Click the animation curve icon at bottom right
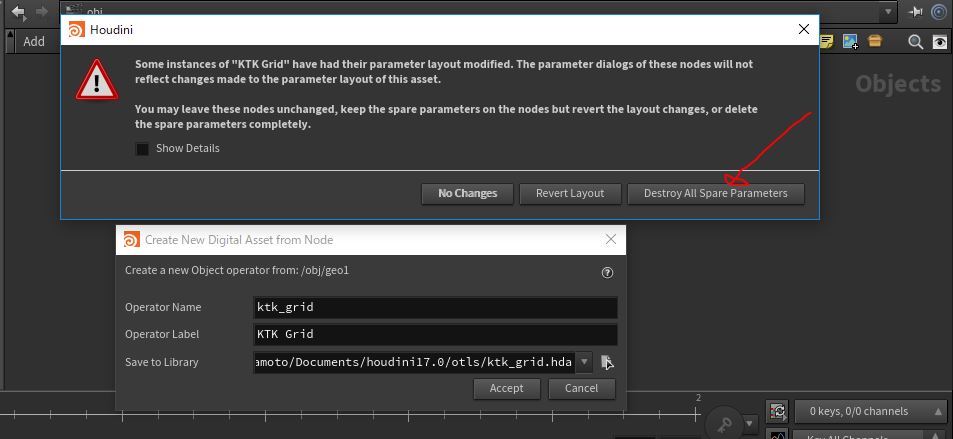The height and width of the screenshot is (439, 953). [778, 434]
